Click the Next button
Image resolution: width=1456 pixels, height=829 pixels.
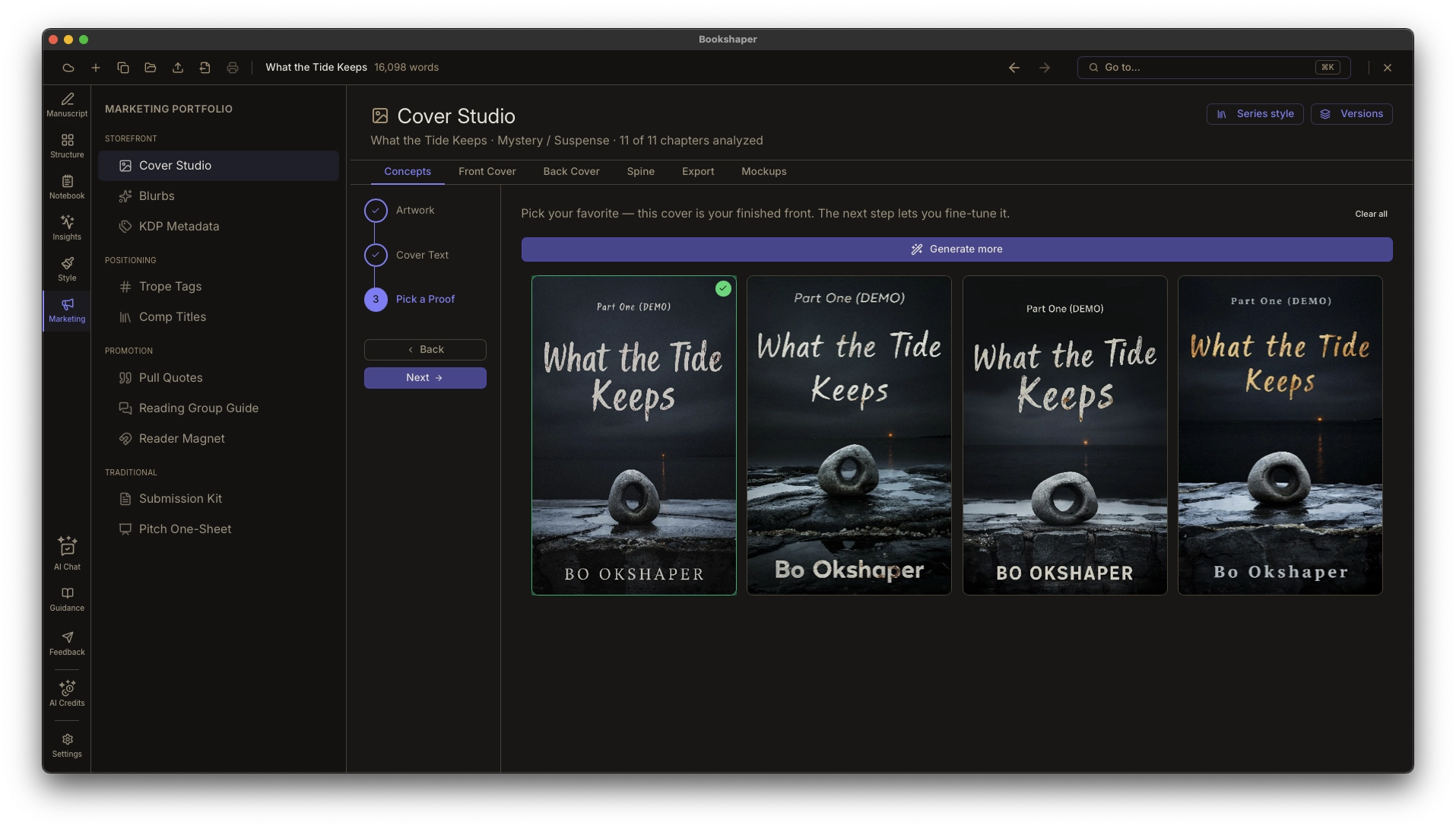[x=425, y=378]
